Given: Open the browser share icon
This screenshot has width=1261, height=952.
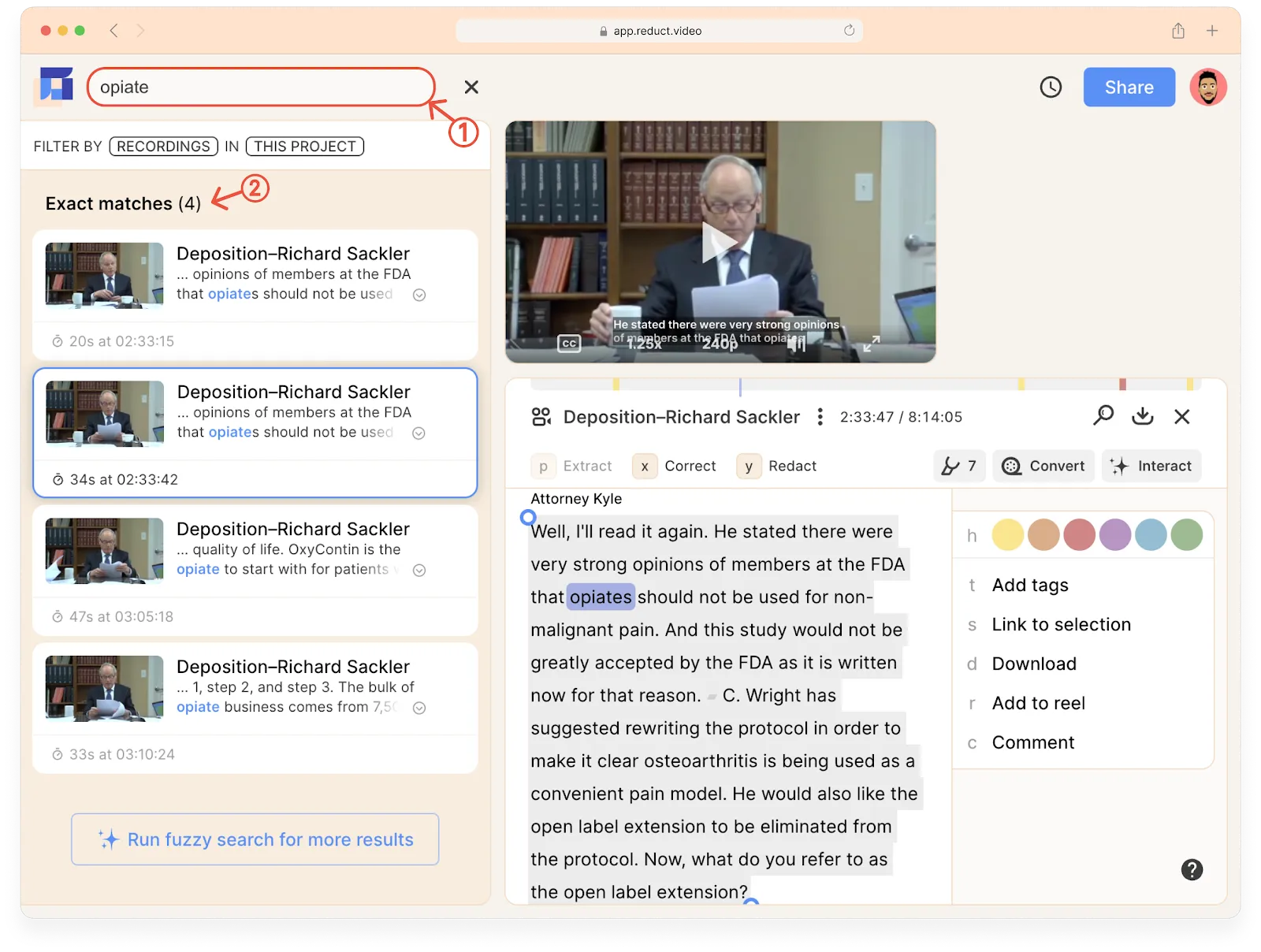Looking at the screenshot, I should [1178, 31].
